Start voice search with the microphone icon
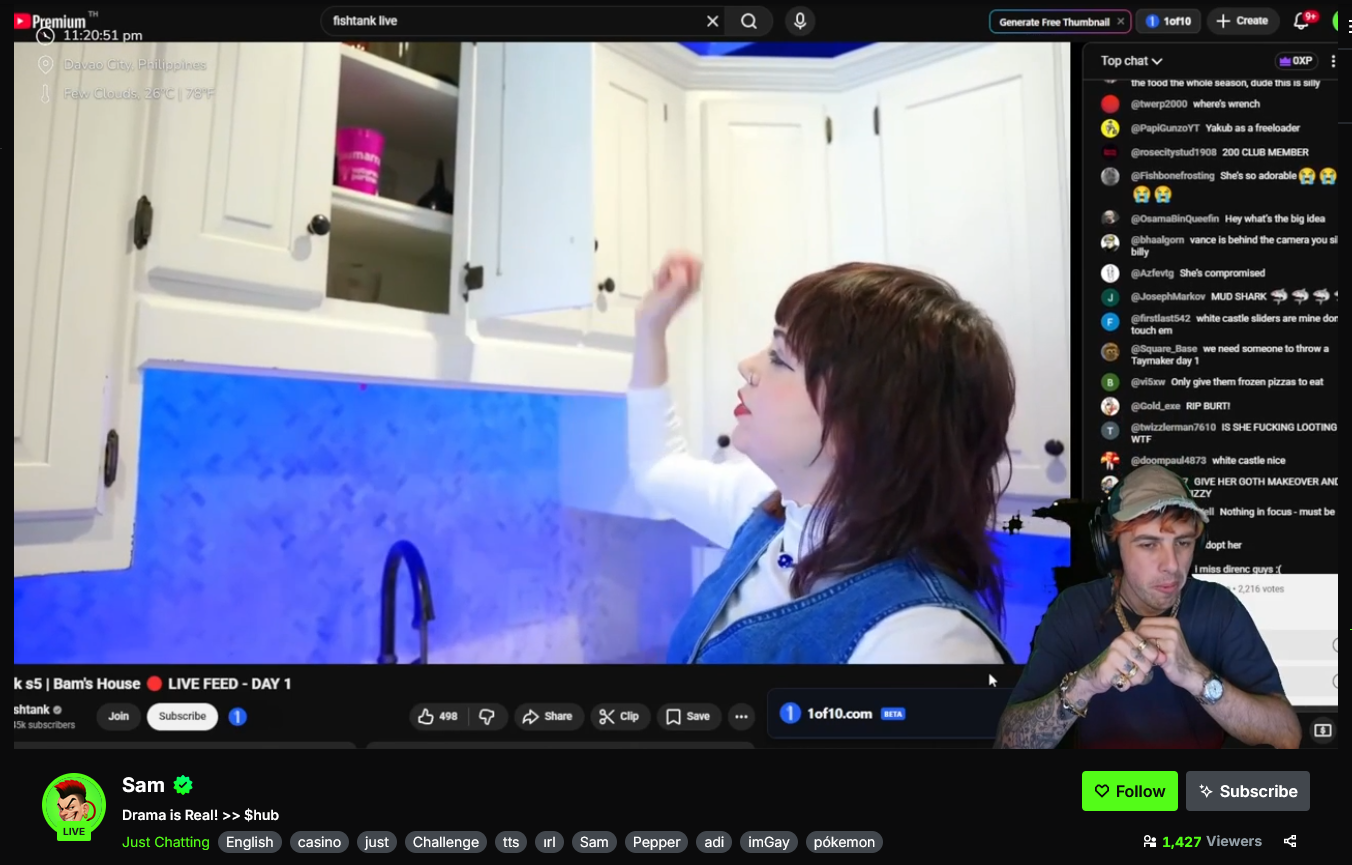The height and width of the screenshot is (865, 1352). (799, 21)
